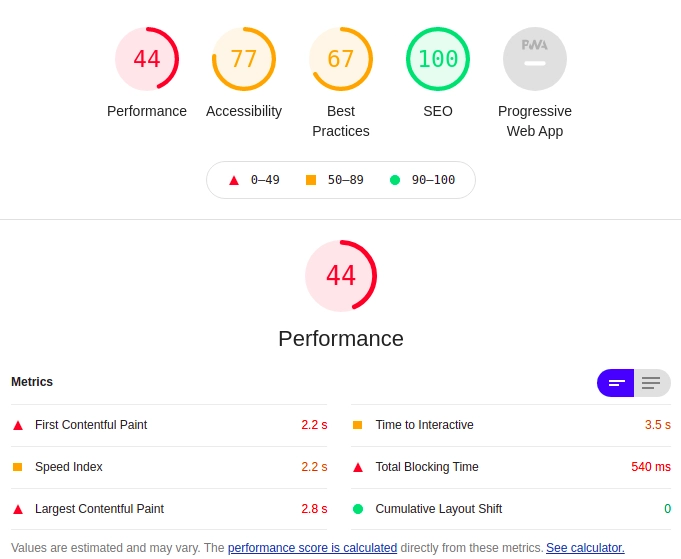Click the red triangle beside First Contentful Paint

click(x=18, y=425)
